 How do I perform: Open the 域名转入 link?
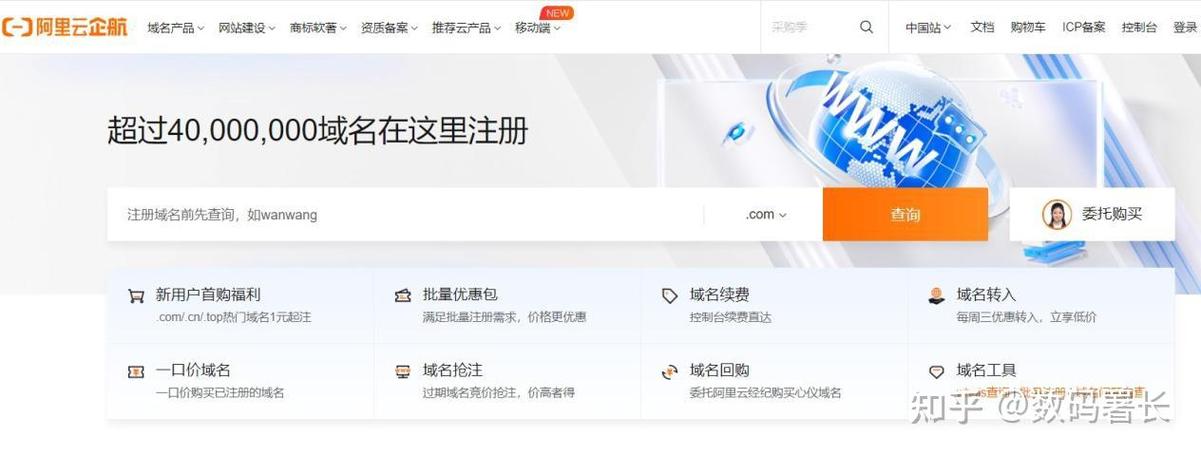pos(986,295)
